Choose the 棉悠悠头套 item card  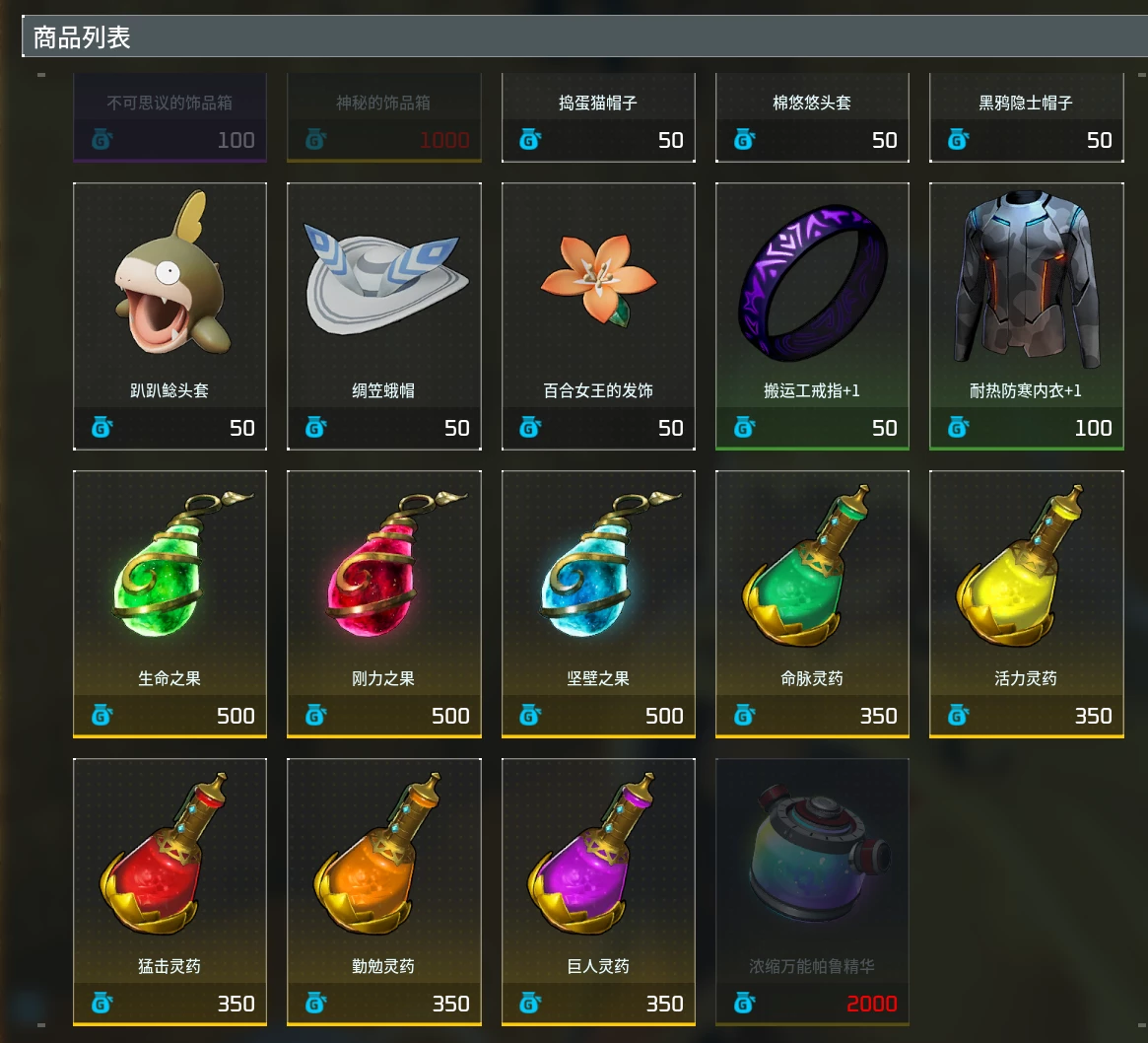tap(812, 117)
